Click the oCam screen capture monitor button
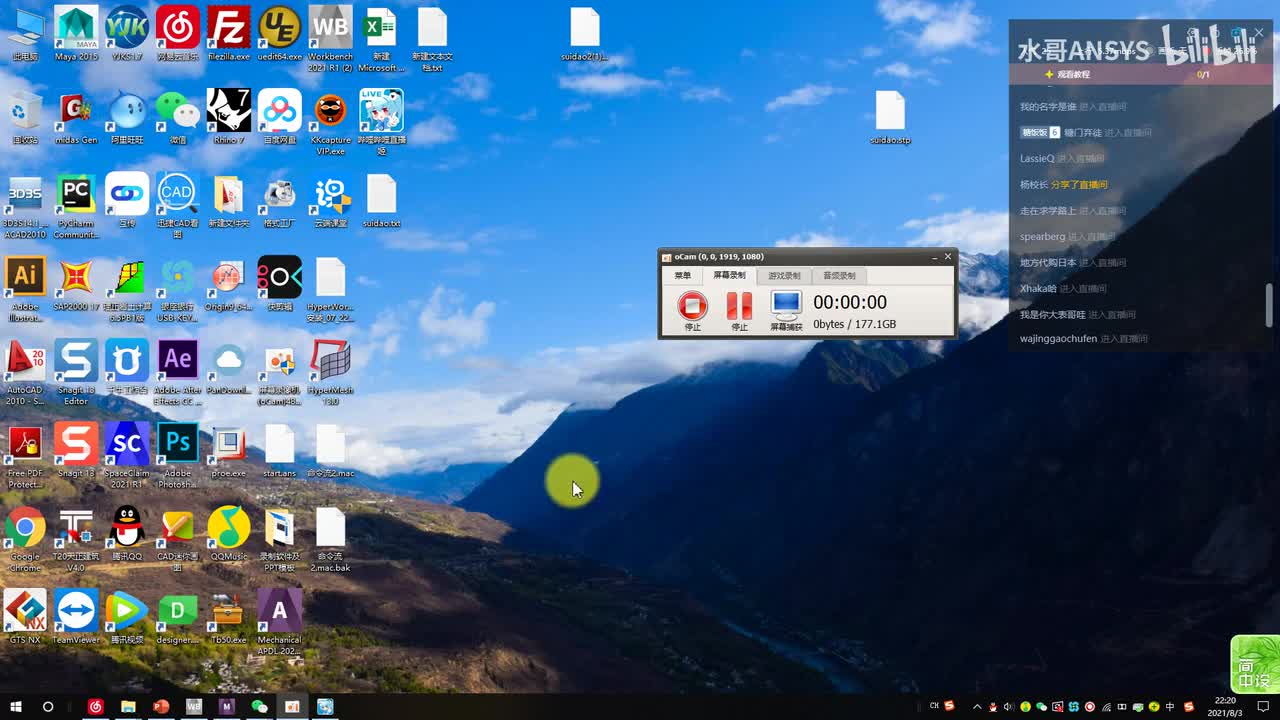The height and width of the screenshot is (720, 1280). (786, 310)
